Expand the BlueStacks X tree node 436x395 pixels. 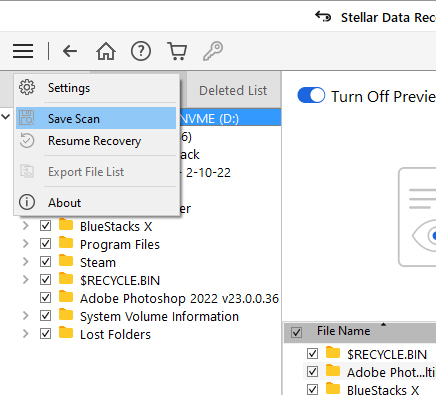pyautogui.click(x=26, y=226)
